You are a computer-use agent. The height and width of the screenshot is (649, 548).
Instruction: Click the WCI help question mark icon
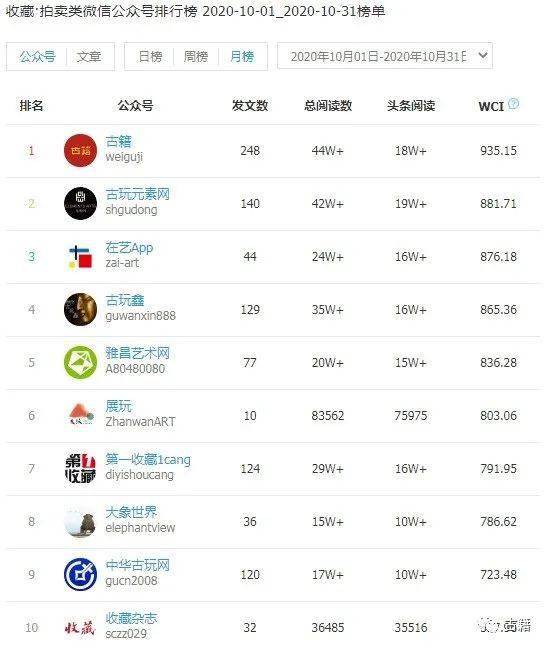pyautogui.click(x=513, y=103)
